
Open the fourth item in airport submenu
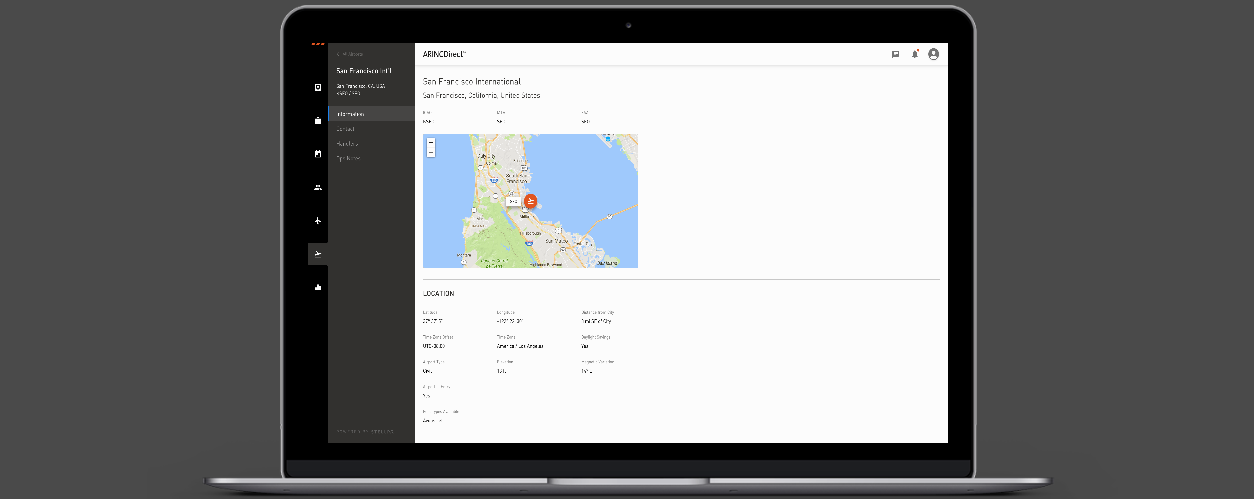(x=348, y=158)
